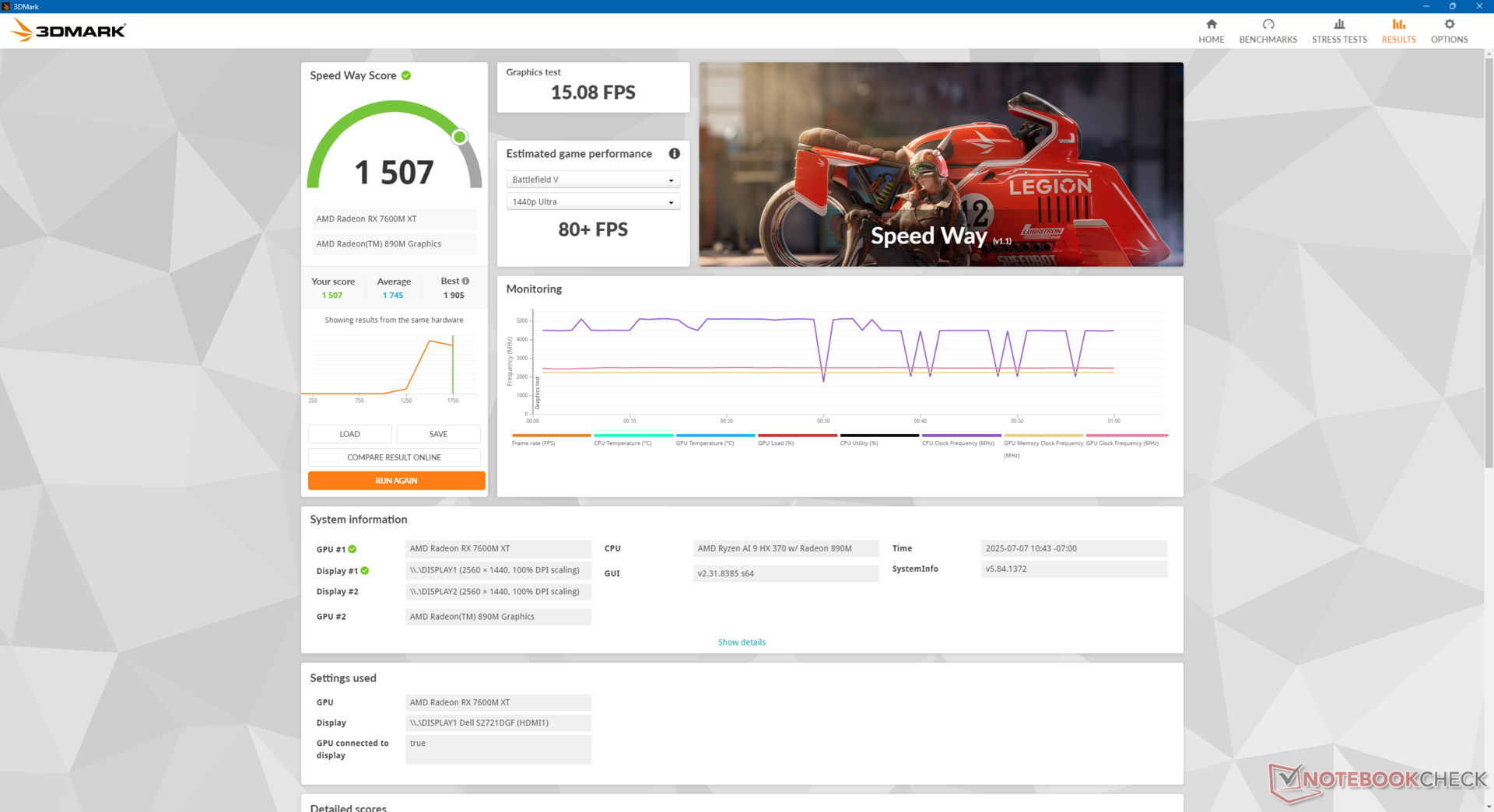Image resolution: width=1494 pixels, height=812 pixels.
Task: Go to the Home tab icon
Action: pos(1211,25)
